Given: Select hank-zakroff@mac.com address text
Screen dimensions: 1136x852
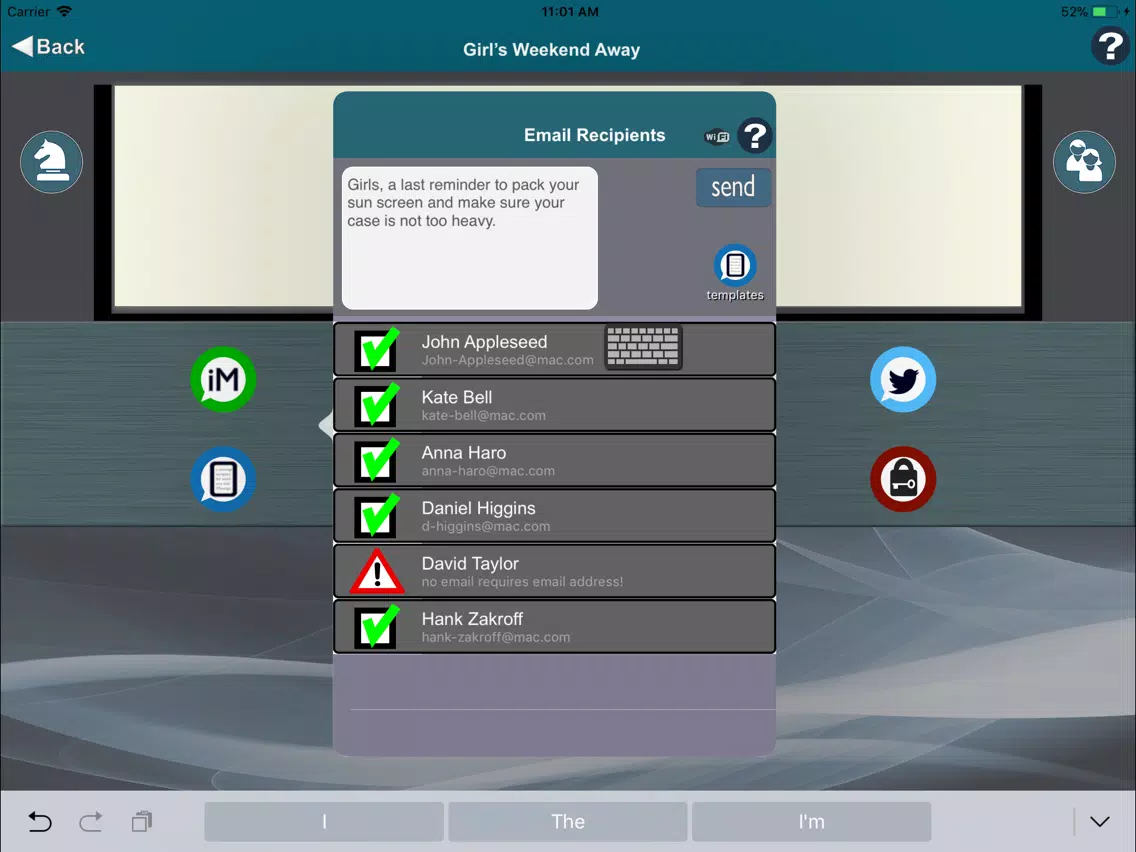Looking at the screenshot, I should [x=496, y=638].
